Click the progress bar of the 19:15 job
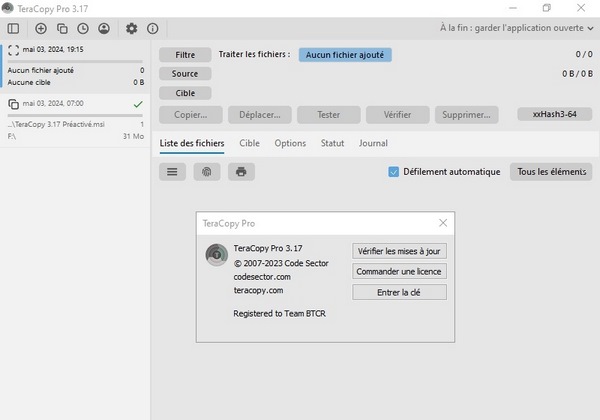 tap(75, 61)
